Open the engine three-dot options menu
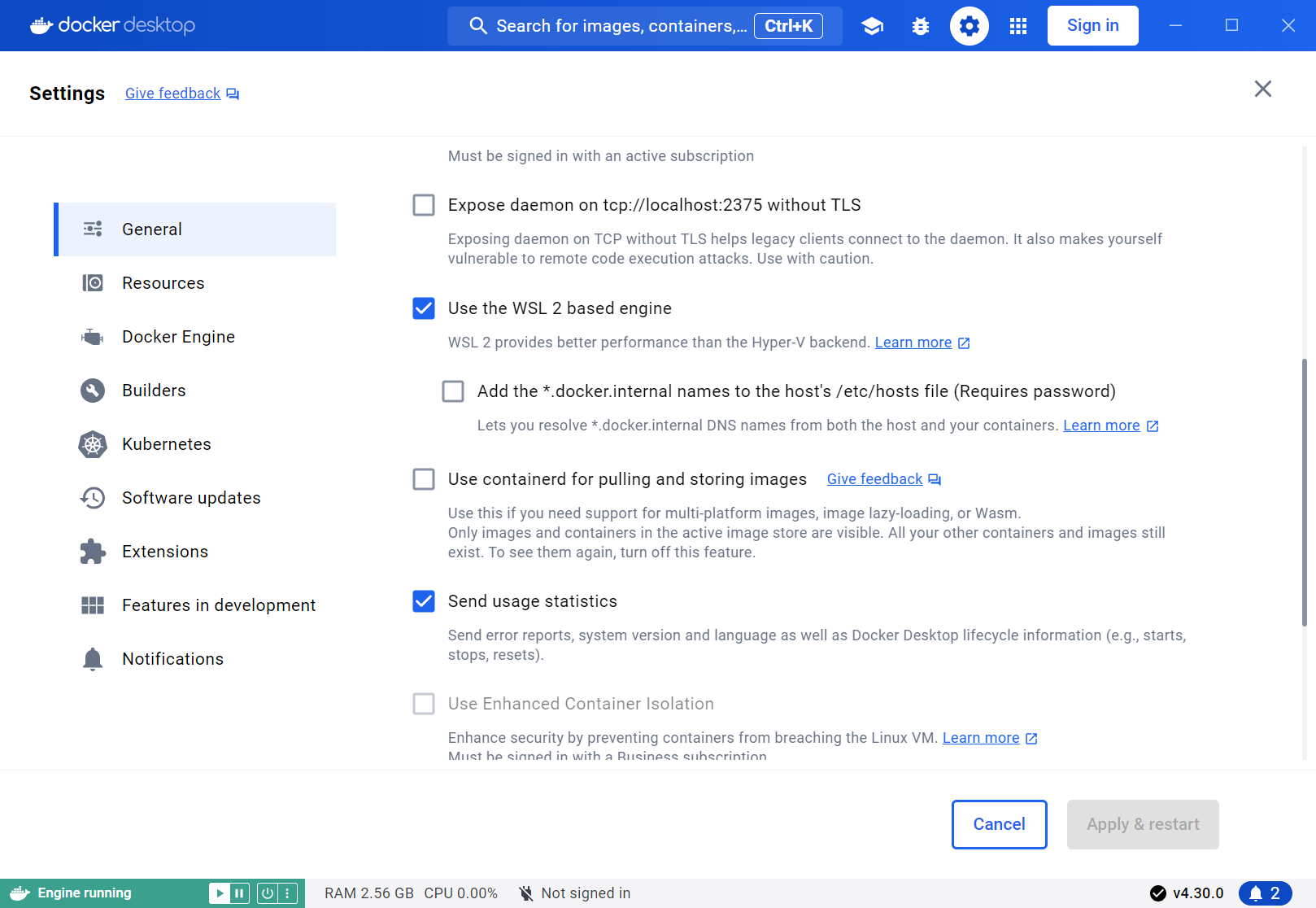 [x=287, y=893]
